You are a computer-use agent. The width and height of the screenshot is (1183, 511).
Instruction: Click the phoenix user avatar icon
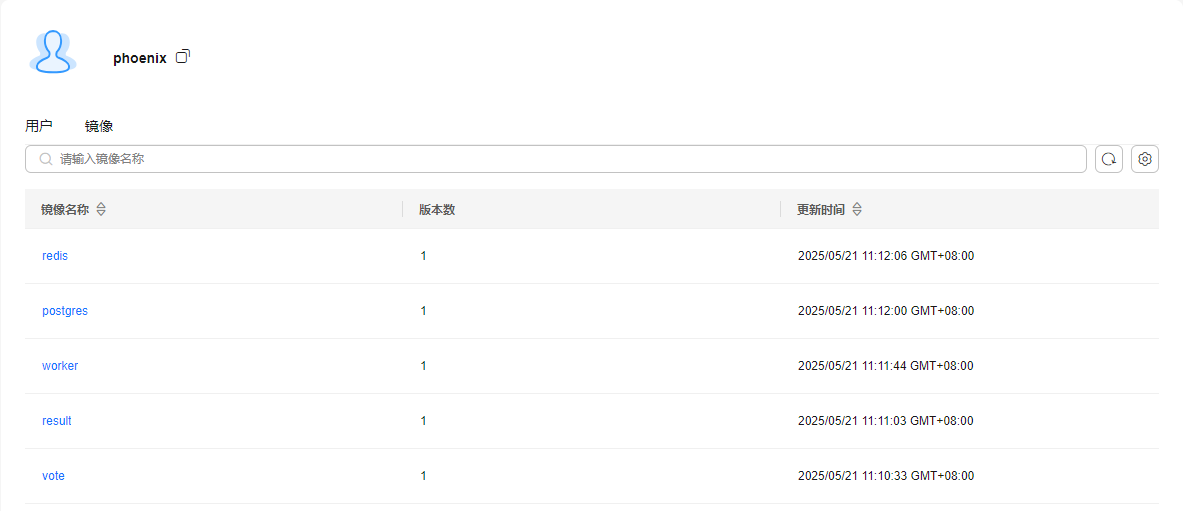coord(53,52)
